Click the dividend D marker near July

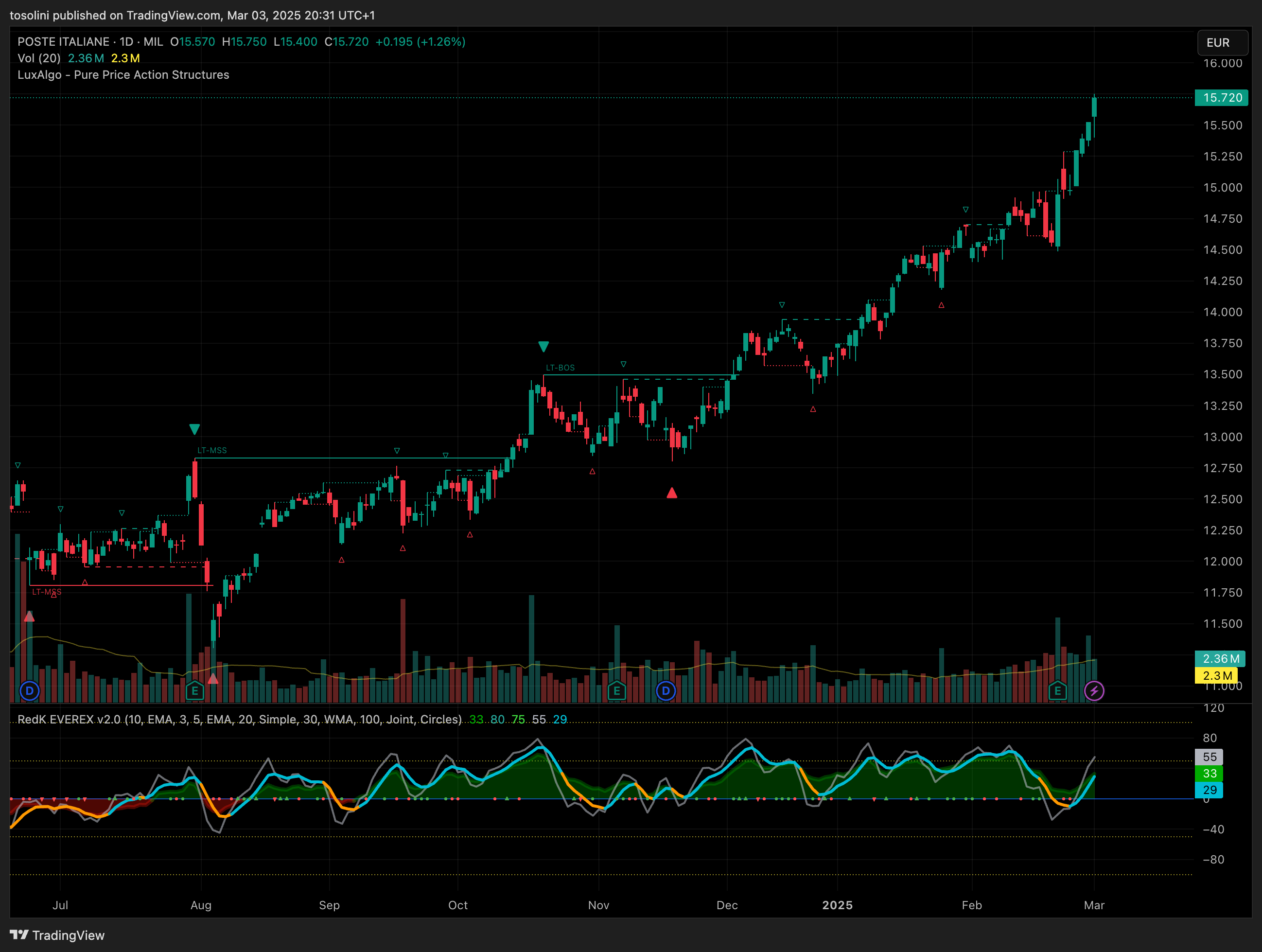point(30,691)
